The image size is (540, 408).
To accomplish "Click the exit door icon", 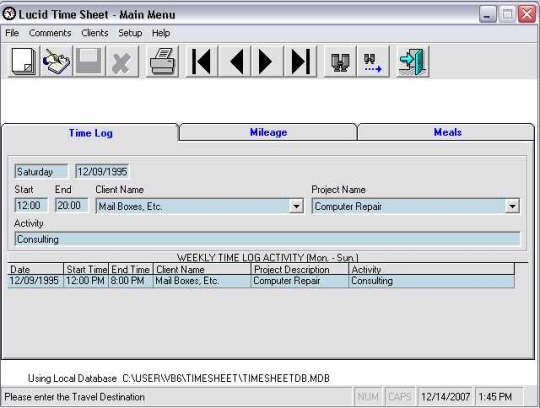I will 413,61.
